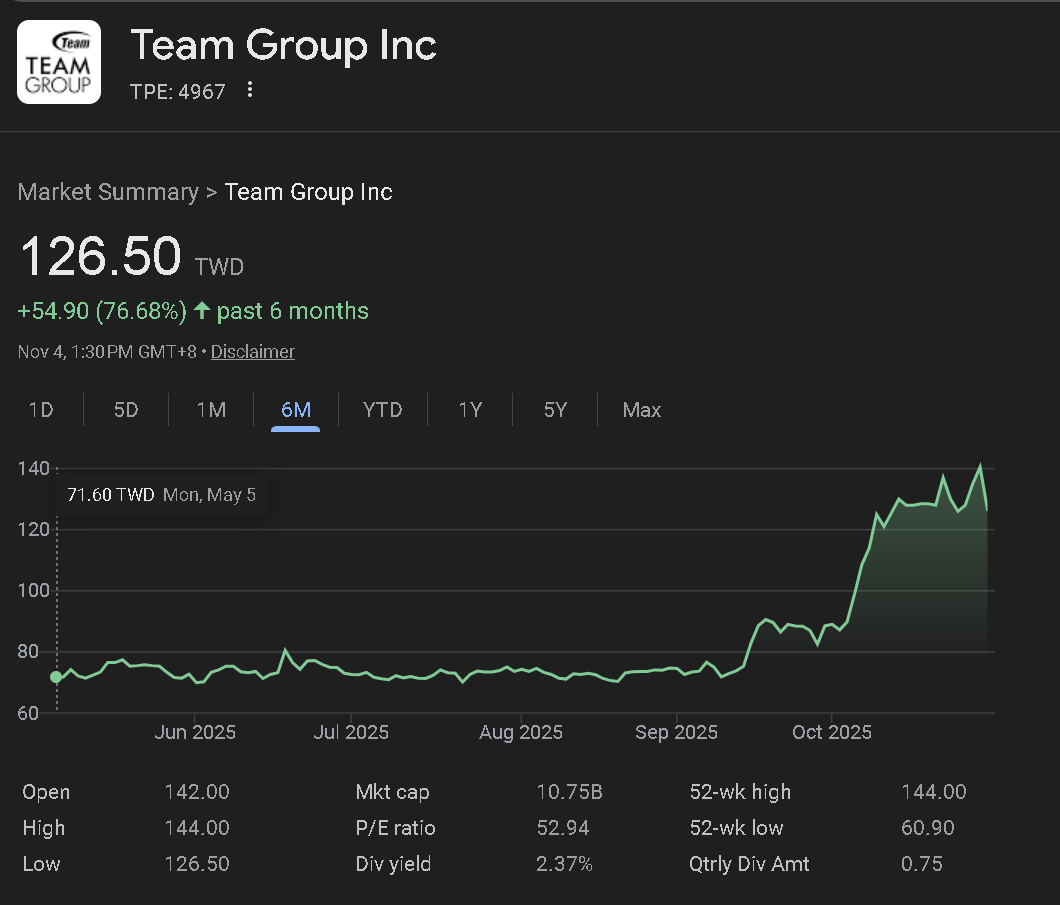Screen dimensions: 1060x905
Task: Click the Div yield label
Action: [x=393, y=863]
